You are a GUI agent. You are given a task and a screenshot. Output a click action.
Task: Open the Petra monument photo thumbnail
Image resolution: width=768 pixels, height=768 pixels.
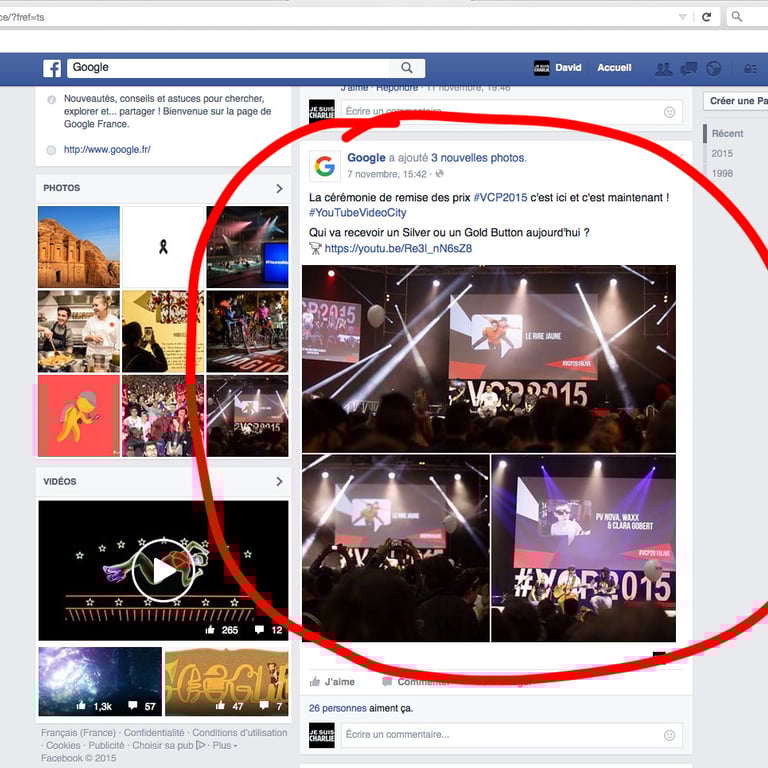(79, 247)
